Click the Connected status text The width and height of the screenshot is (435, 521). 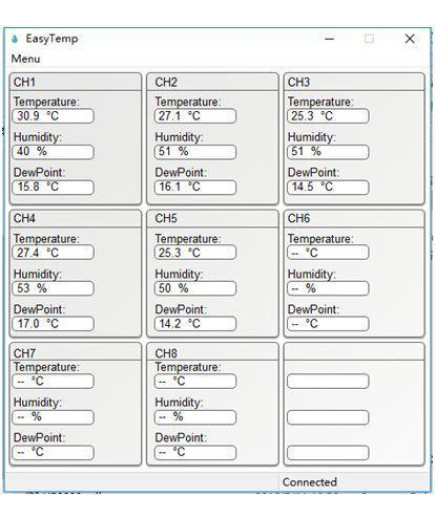tap(310, 482)
